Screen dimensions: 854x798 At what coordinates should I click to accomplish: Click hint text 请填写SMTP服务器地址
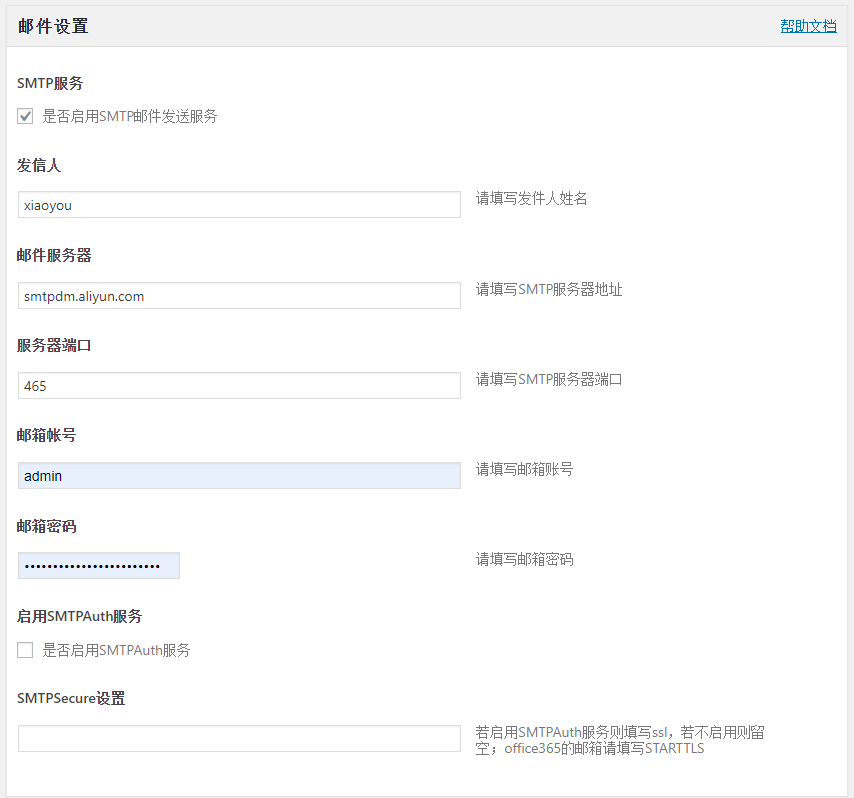pyautogui.click(x=549, y=289)
